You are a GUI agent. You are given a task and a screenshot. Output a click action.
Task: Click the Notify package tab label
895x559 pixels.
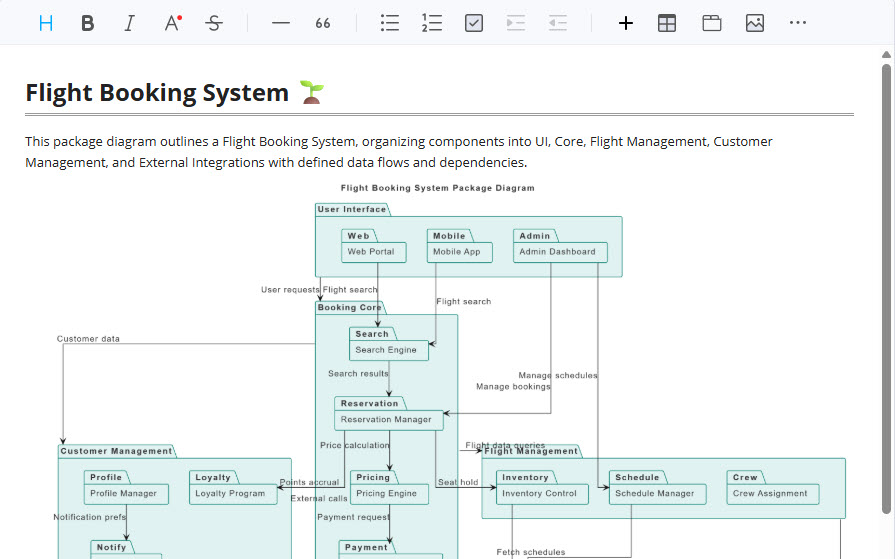coord(111,548)
